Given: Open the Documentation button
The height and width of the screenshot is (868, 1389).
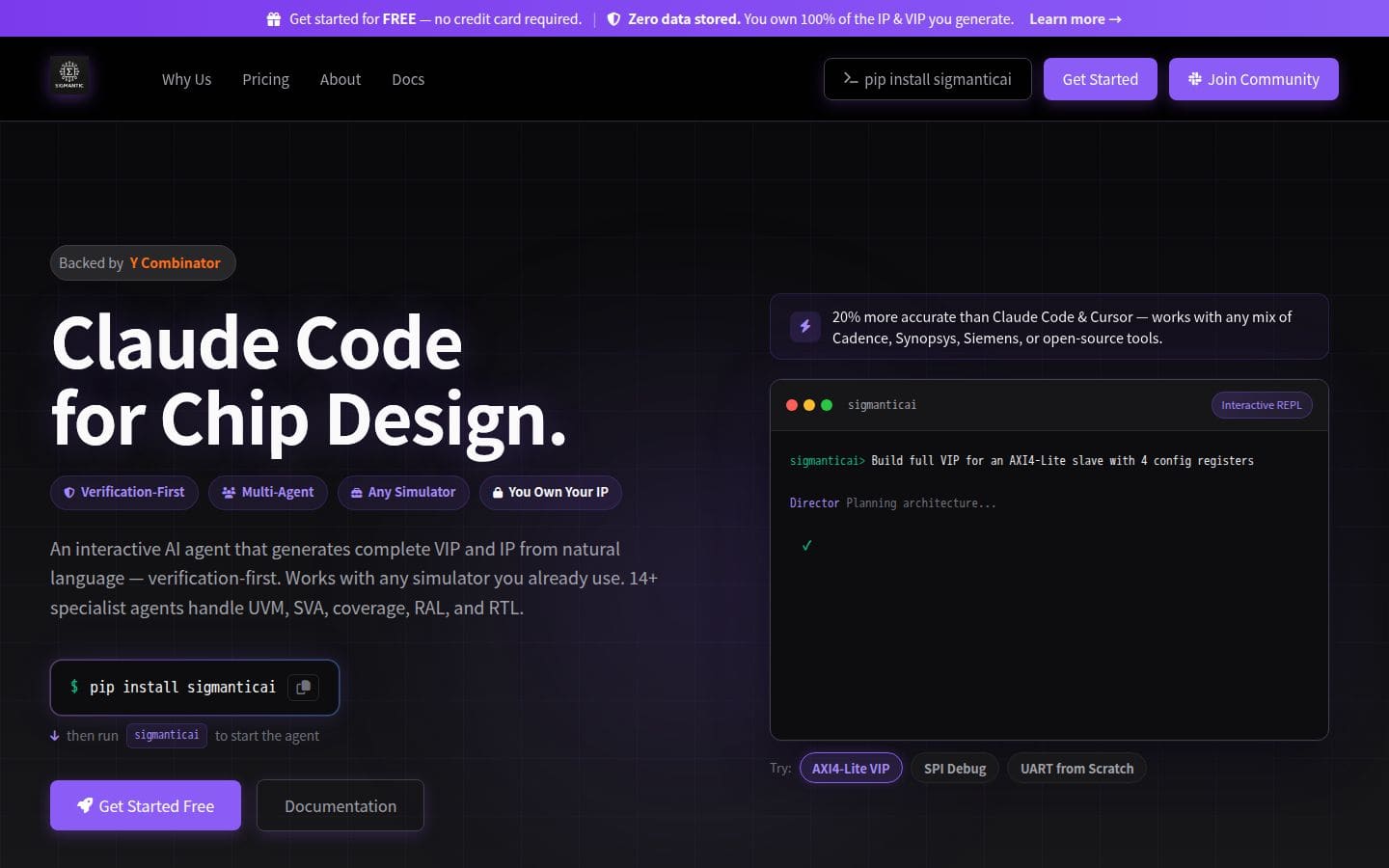Looking at the screenshot, I should click(x=340, y=805).
